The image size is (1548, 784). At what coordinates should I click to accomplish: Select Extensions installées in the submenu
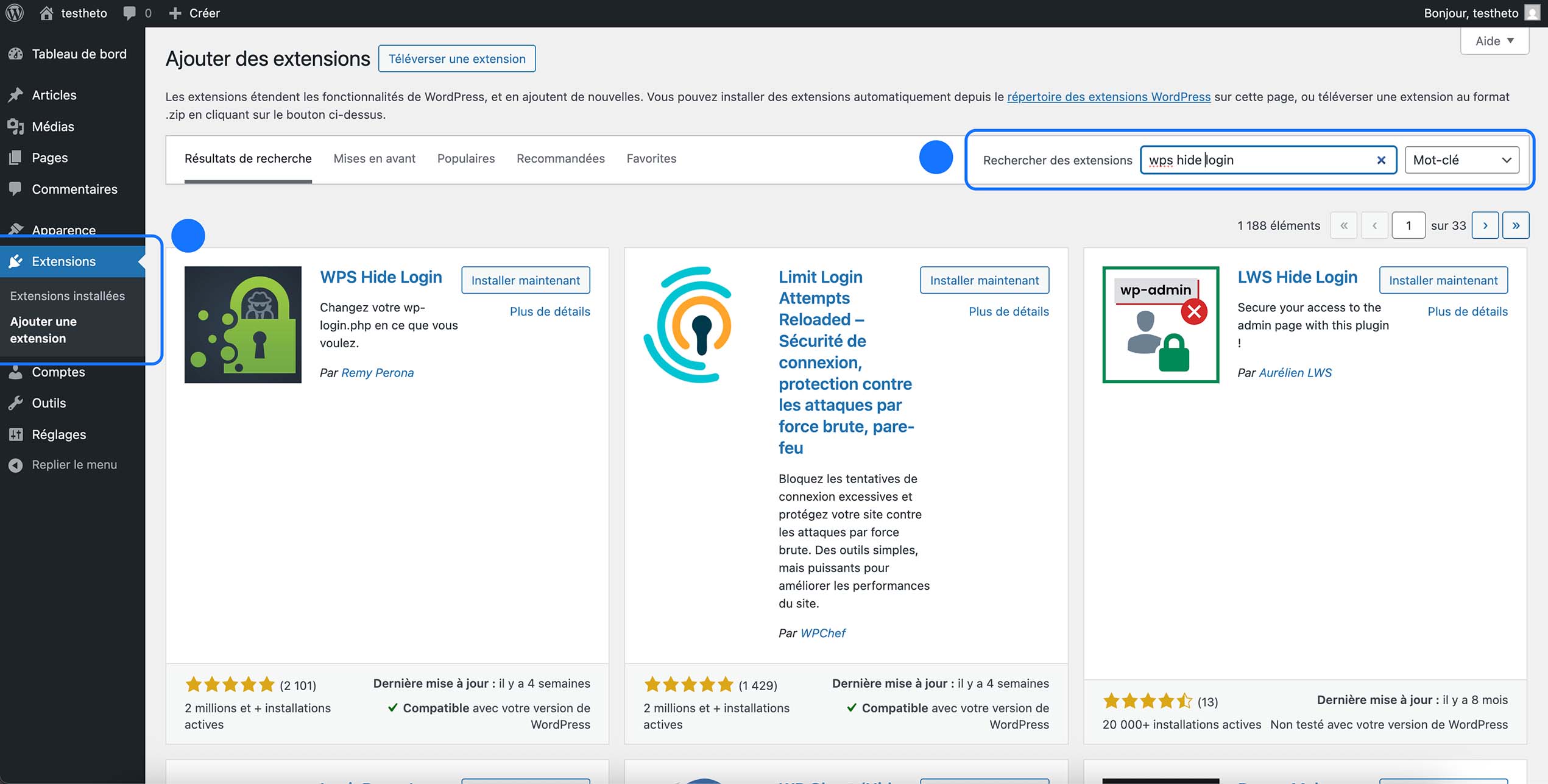(67, 295)
